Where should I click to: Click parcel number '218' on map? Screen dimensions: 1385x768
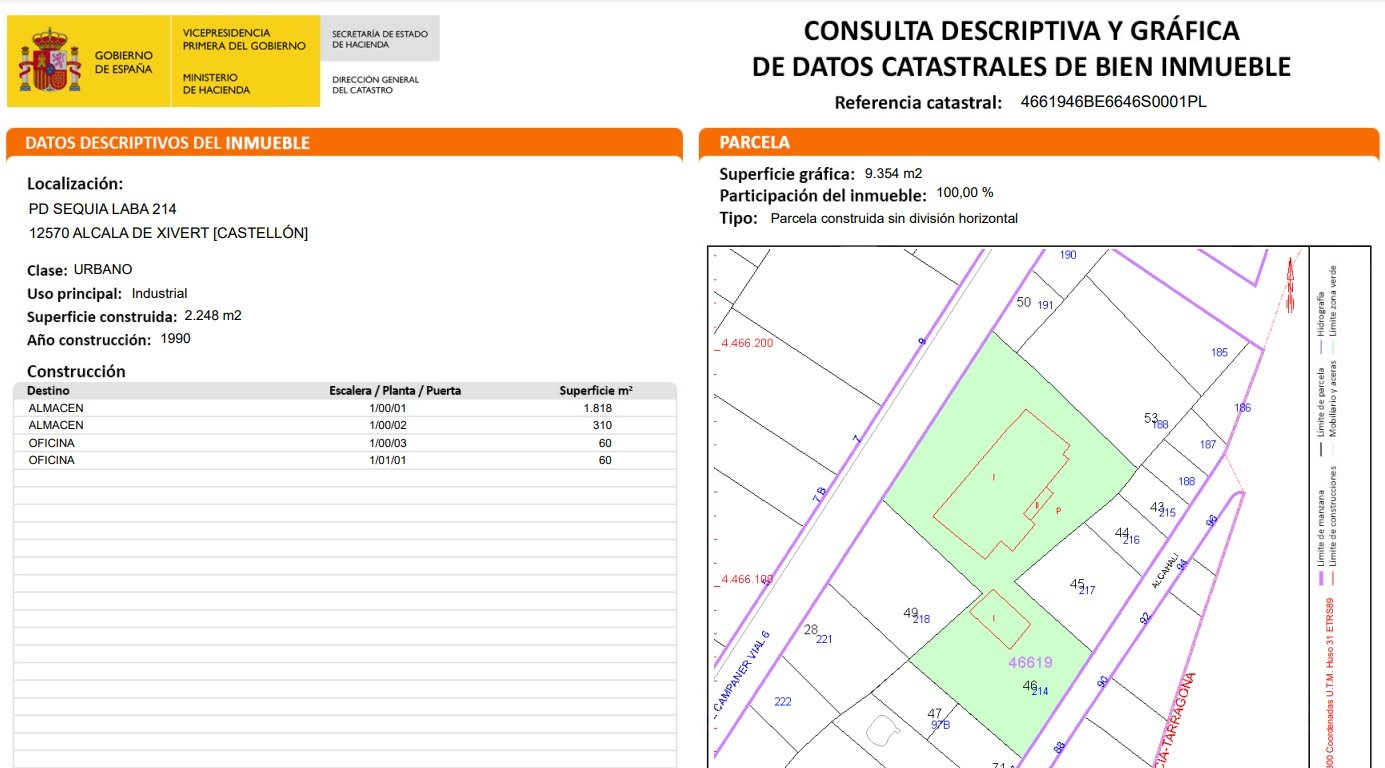(921, 619)
